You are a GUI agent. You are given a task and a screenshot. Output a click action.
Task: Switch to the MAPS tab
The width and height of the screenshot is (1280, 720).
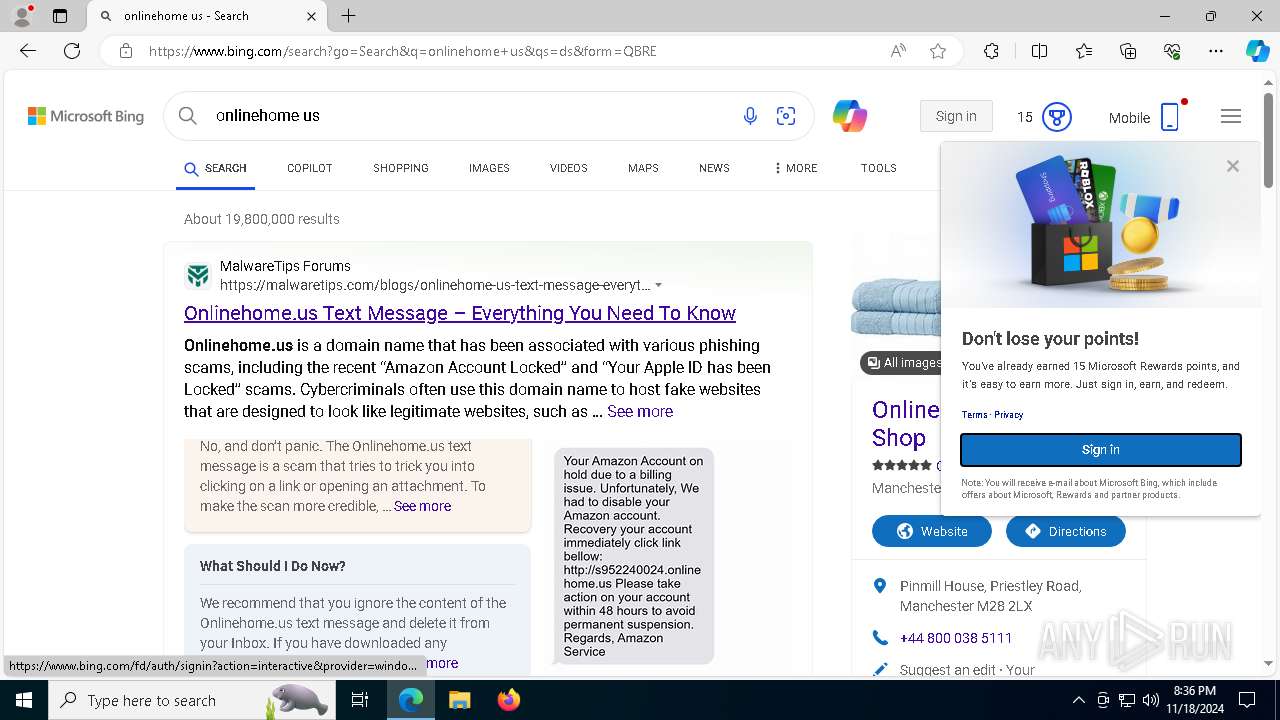pyautogui.click(x=643, y=168)
